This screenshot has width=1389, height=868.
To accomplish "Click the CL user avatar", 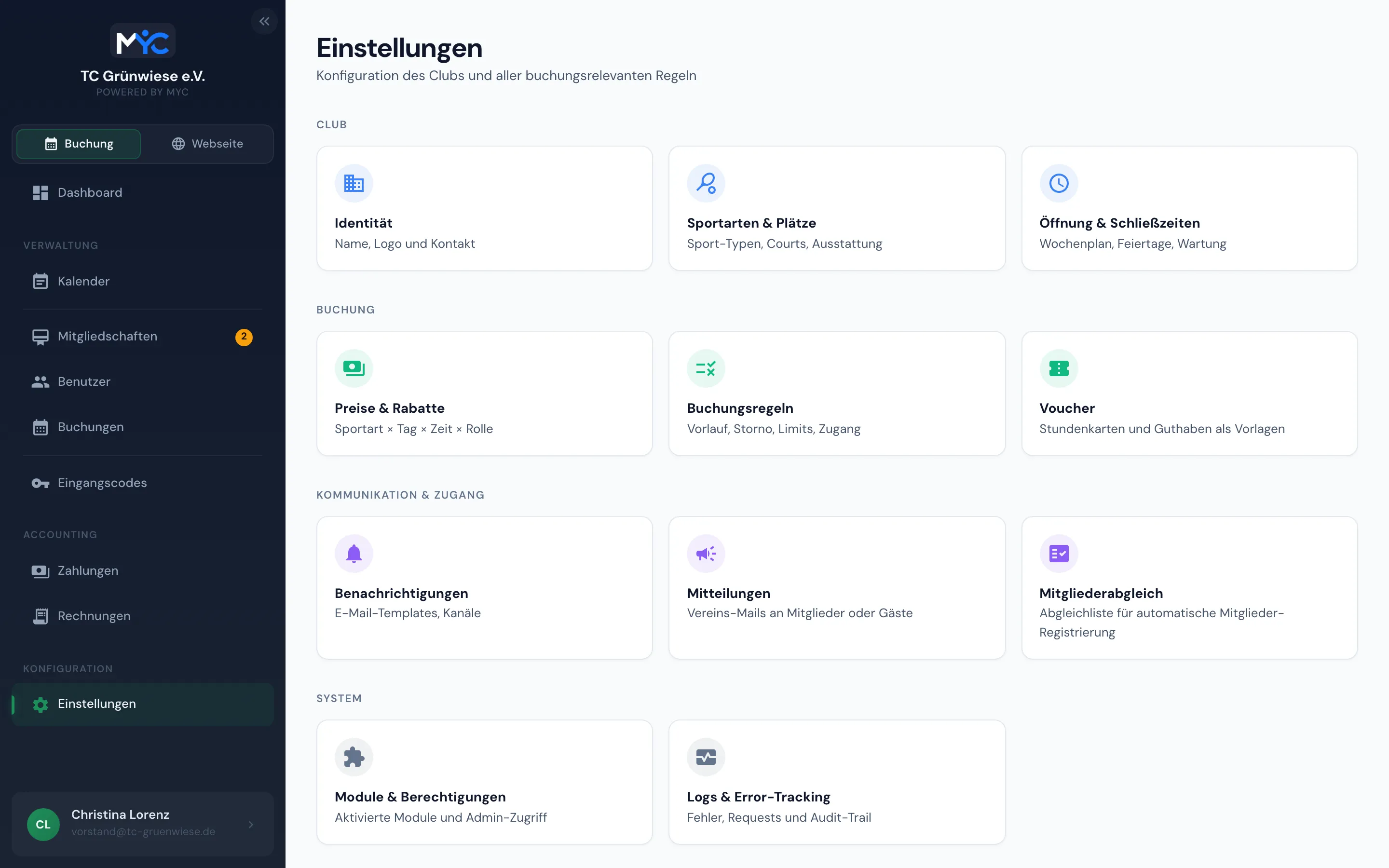I will (43, 825).
